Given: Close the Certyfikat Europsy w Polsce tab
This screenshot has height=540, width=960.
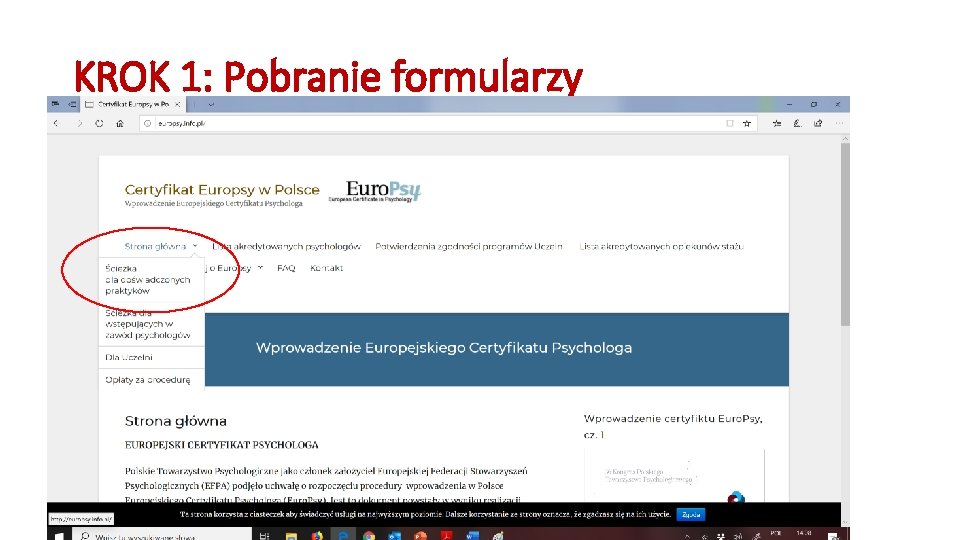Looking at the screenshot, I should coord(178,104).
